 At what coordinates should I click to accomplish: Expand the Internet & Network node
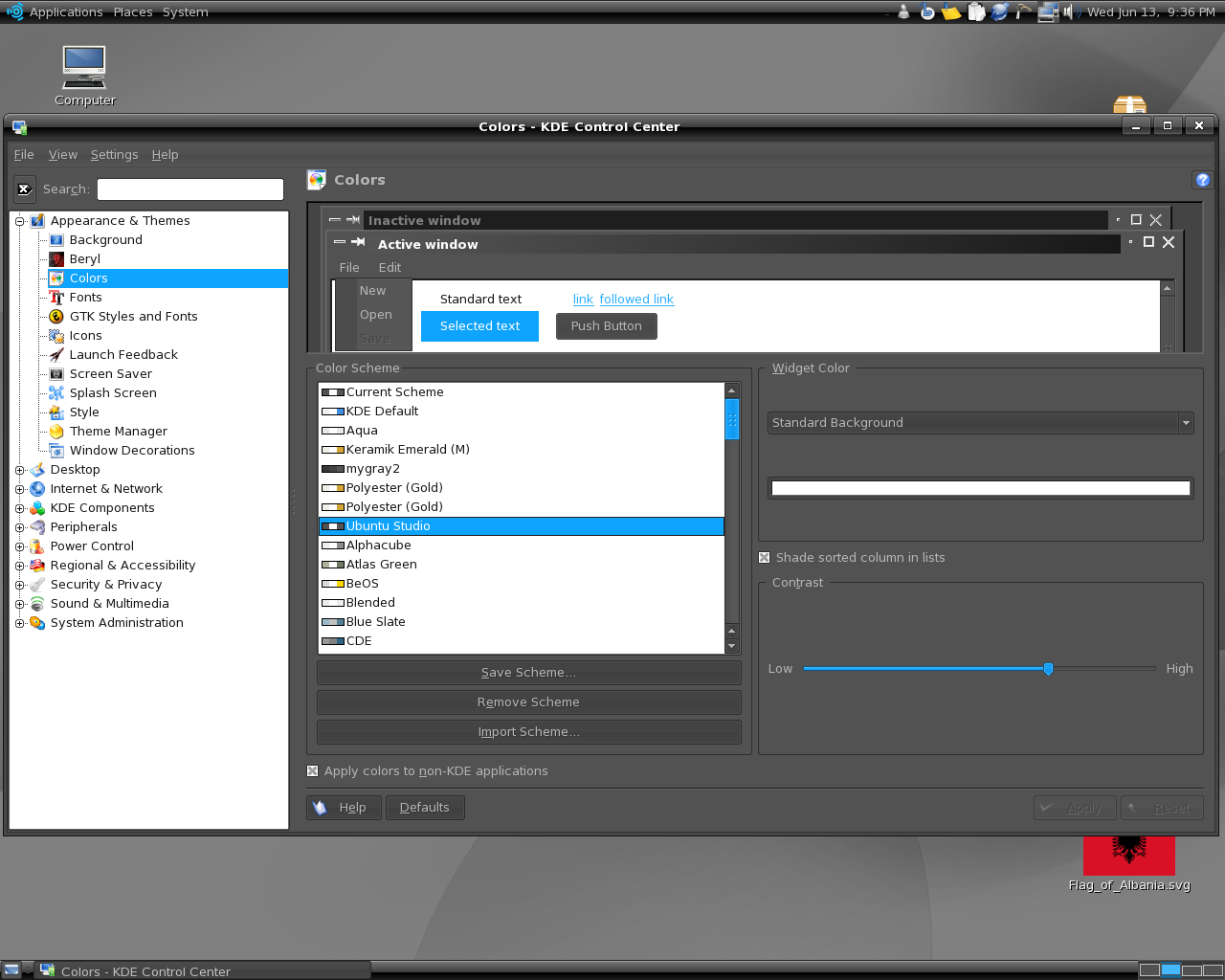coord(19,489)
